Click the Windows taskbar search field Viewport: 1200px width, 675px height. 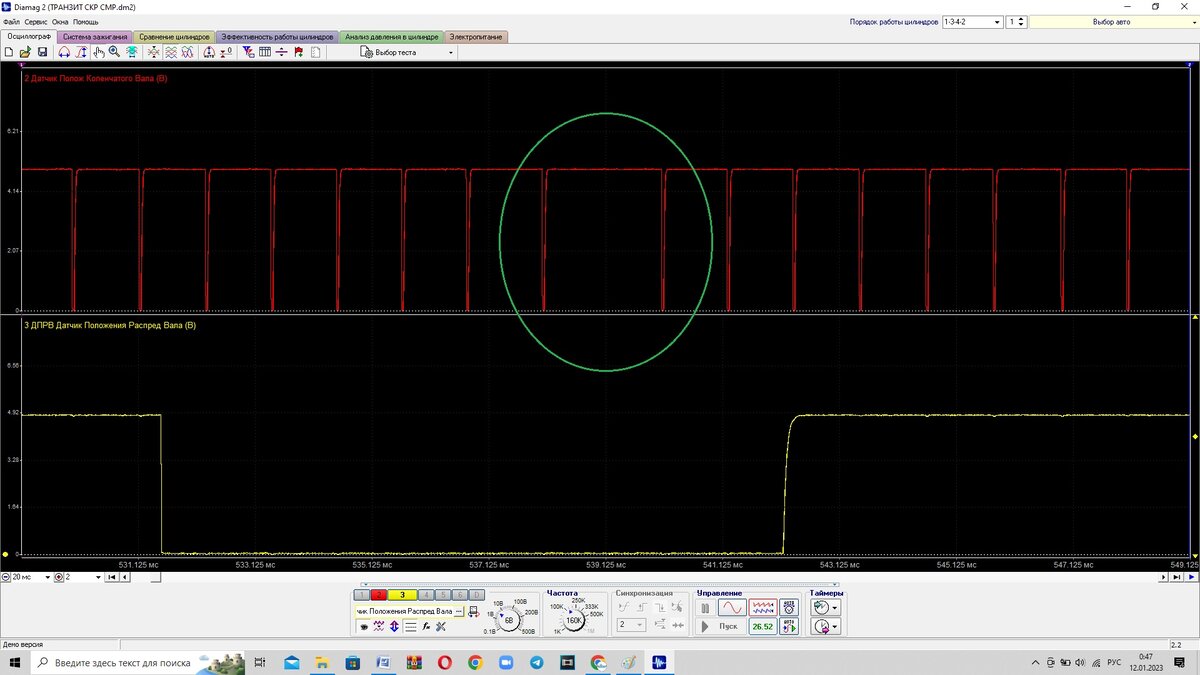[120, 662]
